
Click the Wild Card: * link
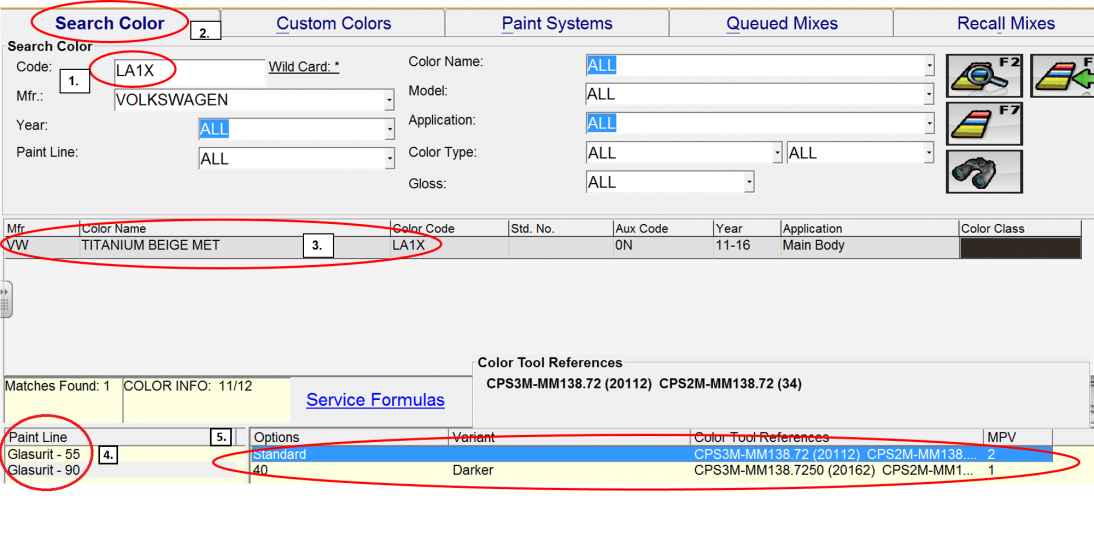coord(304,67)
